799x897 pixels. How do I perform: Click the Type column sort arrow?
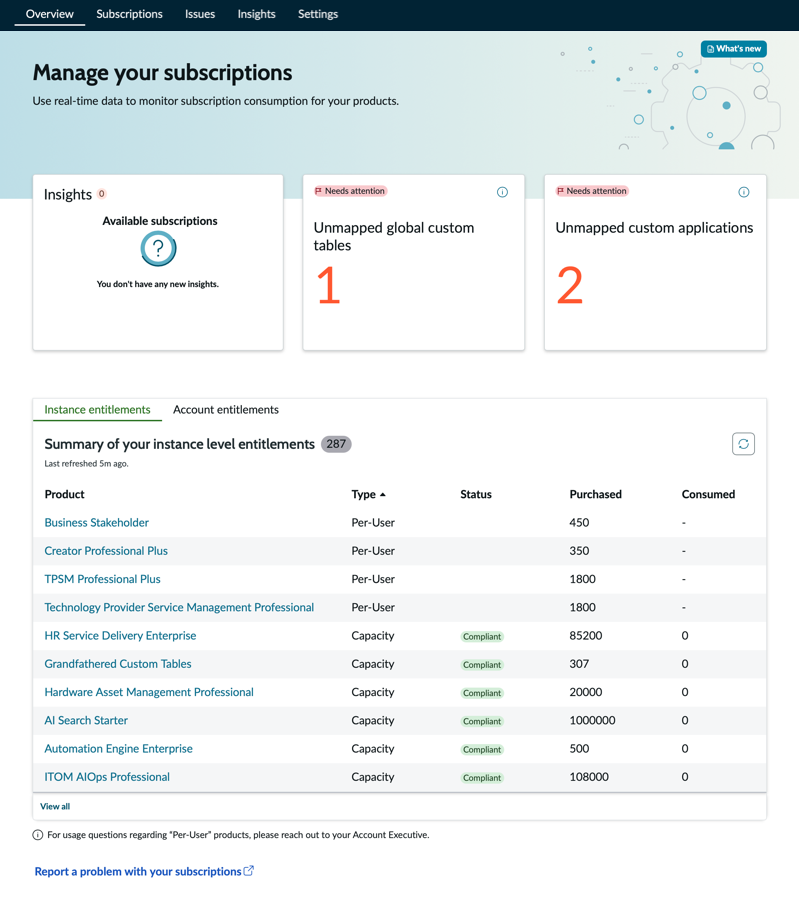coord(383,495)
